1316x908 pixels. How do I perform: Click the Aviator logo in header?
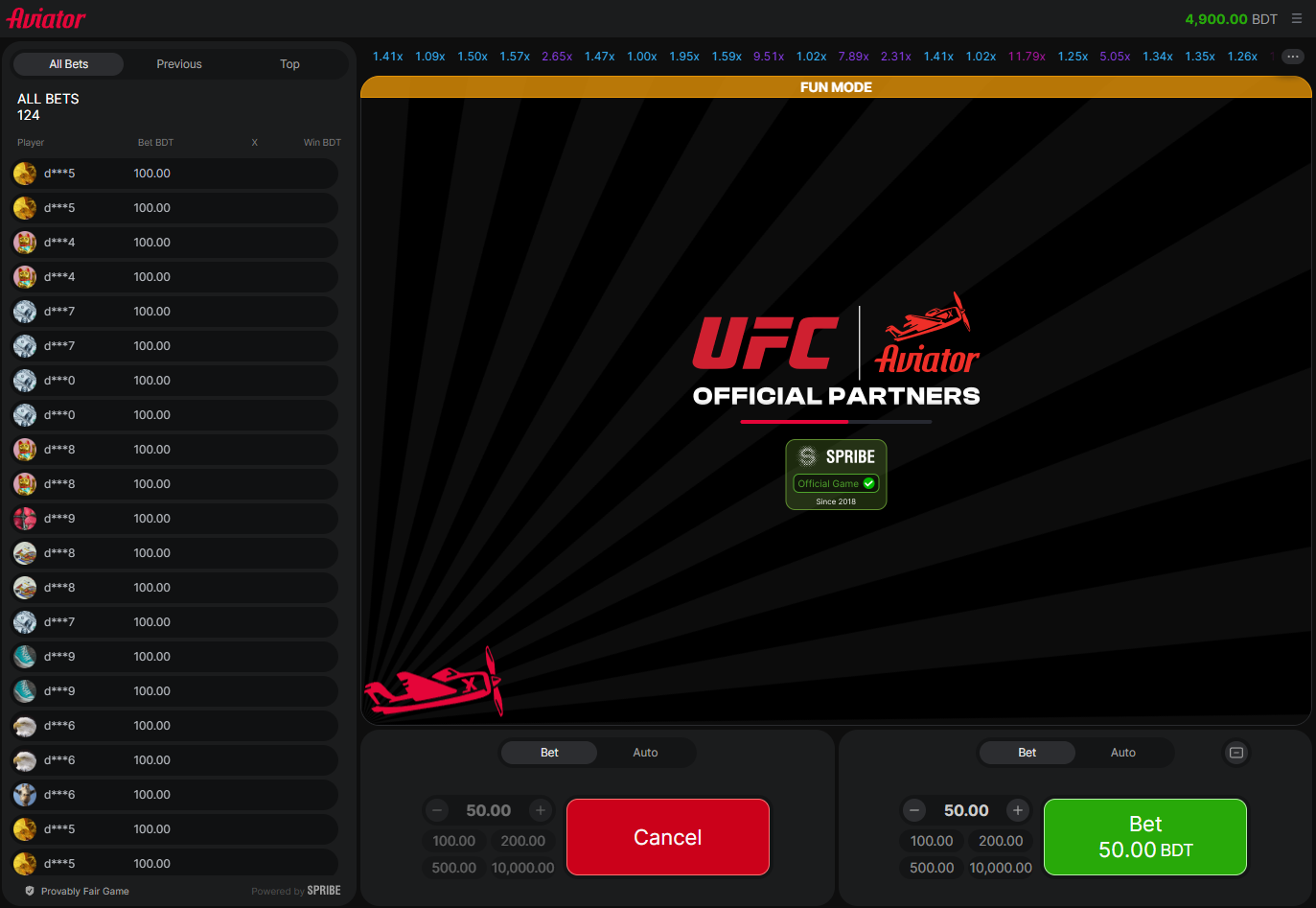pyautogui.click(x=47, y=18)
